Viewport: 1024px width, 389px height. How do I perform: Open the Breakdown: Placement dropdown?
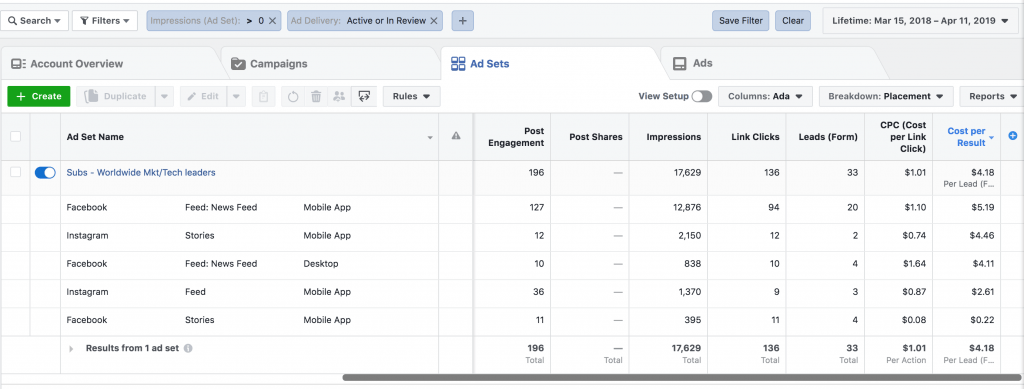[886, 96]
